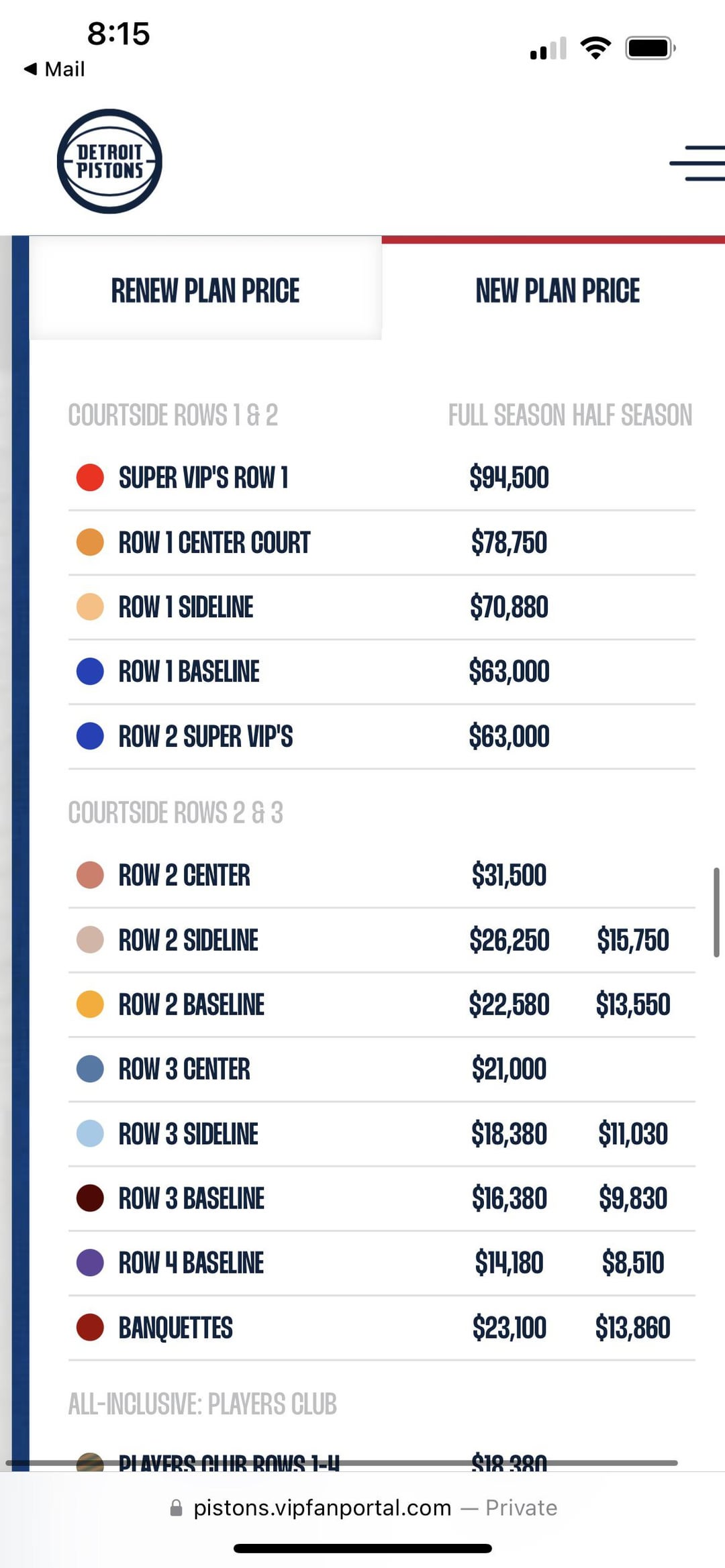This screenshot has height=1568, width=725.
Task: Tap the purple Row 4 Baseline dot
Action: pyautogui.click(x=90, y=1263)
